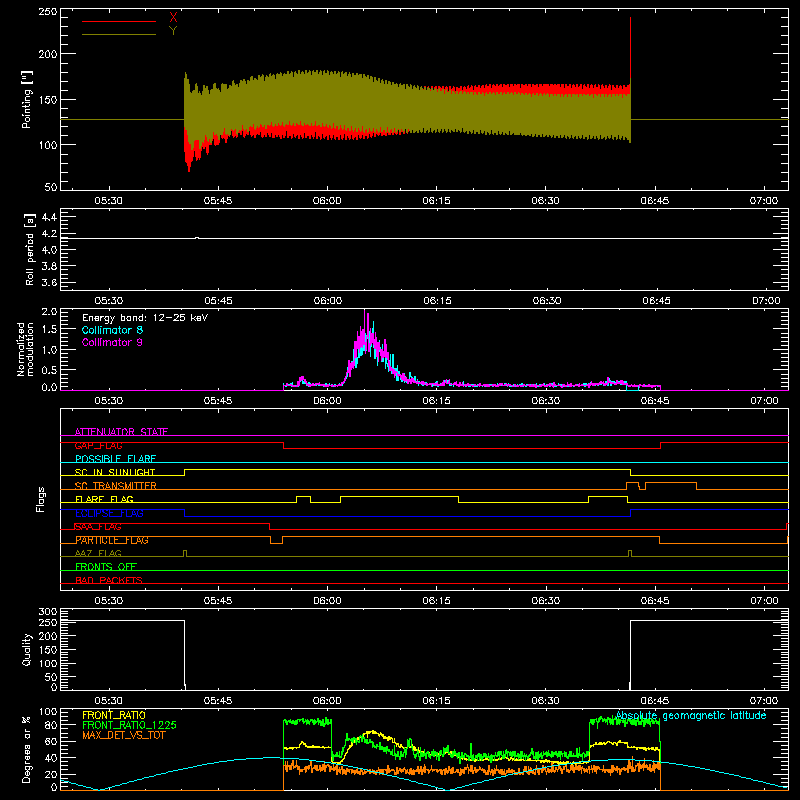800x800 pixels.
Task: Select the Roll period axis title
Action: pos(30,249)
